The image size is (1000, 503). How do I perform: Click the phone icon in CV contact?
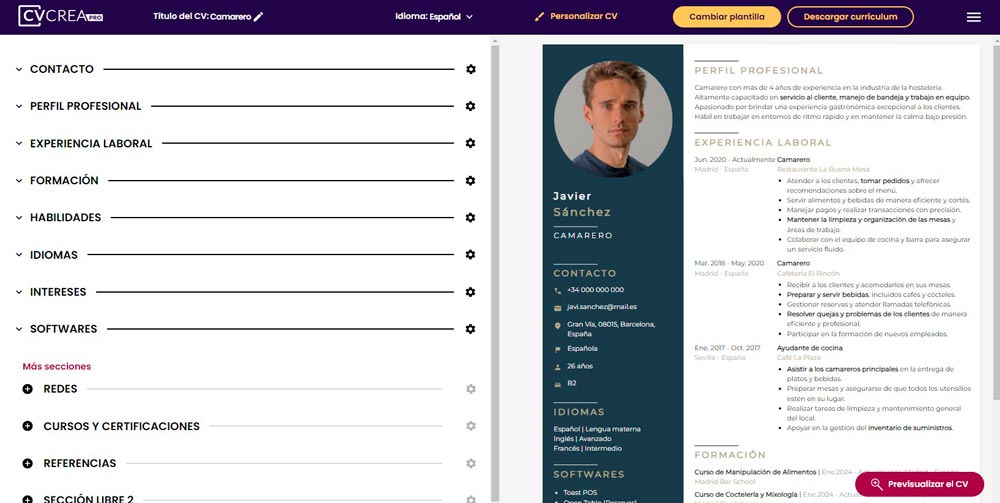click(558, 291)
